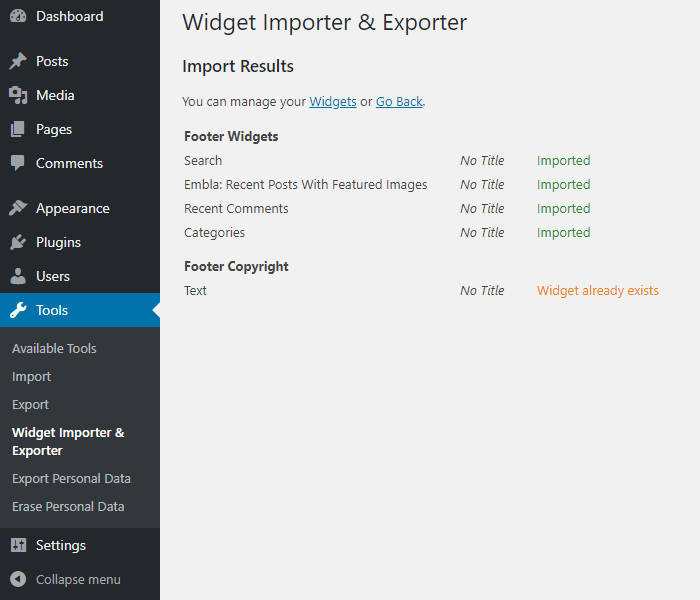Click Imported status for Recent Comments

point(563,208)
